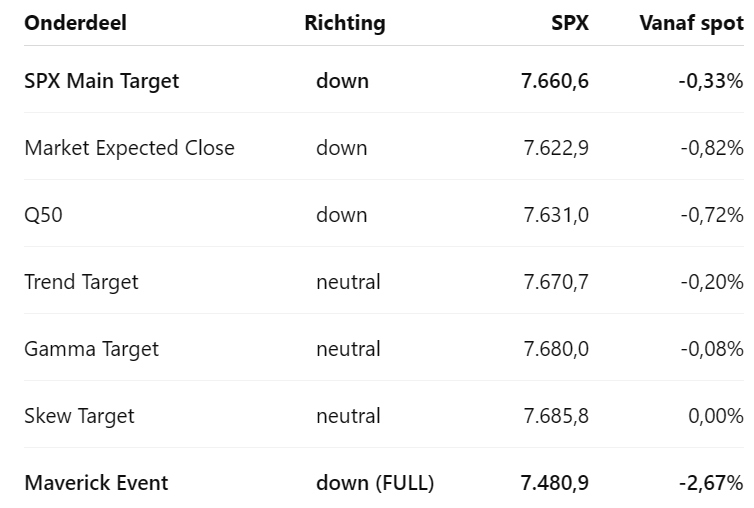Click the Richting column header
754x508 pixels.
(345, 24)
